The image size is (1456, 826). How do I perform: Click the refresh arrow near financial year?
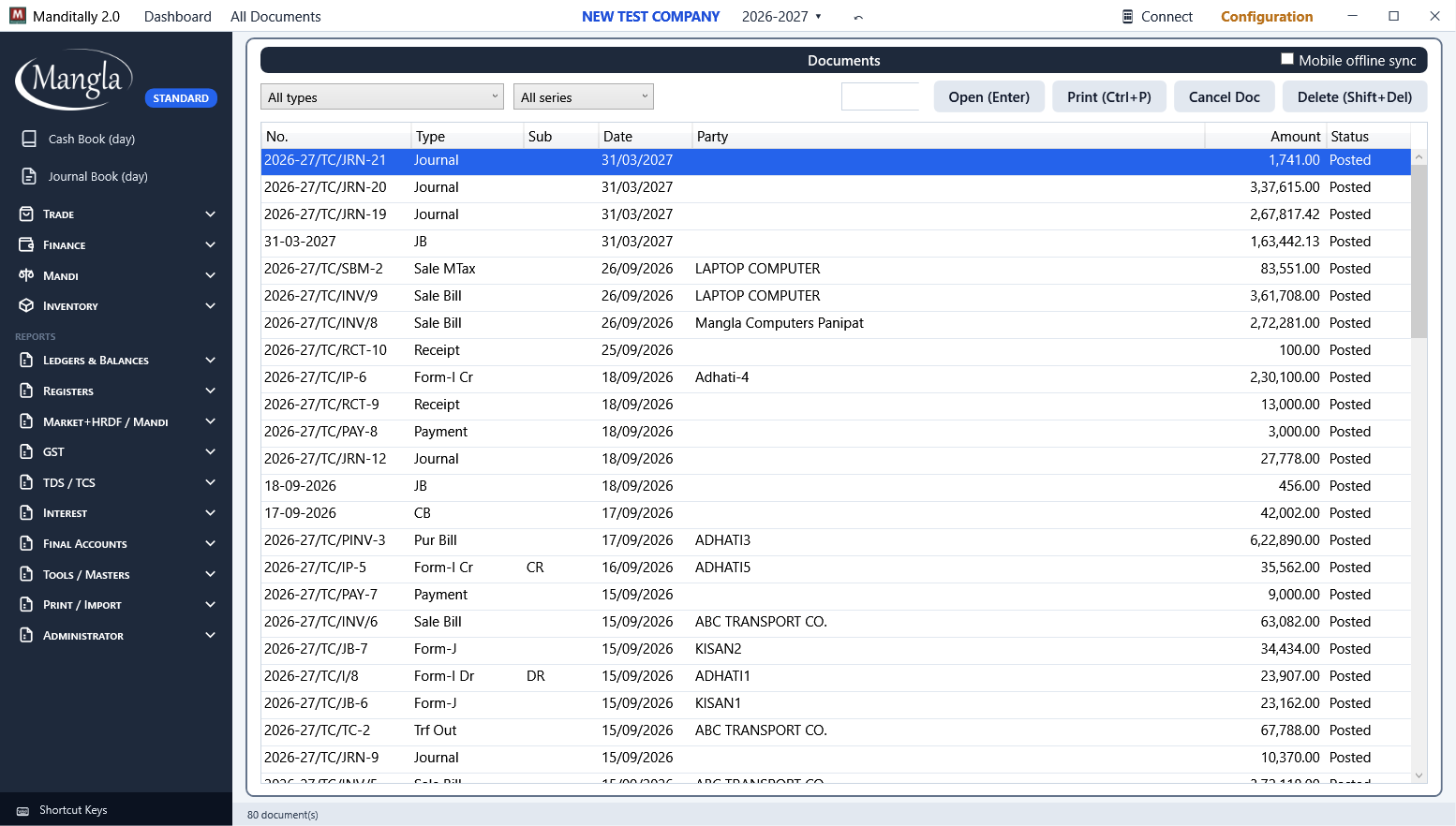[858, 17]
